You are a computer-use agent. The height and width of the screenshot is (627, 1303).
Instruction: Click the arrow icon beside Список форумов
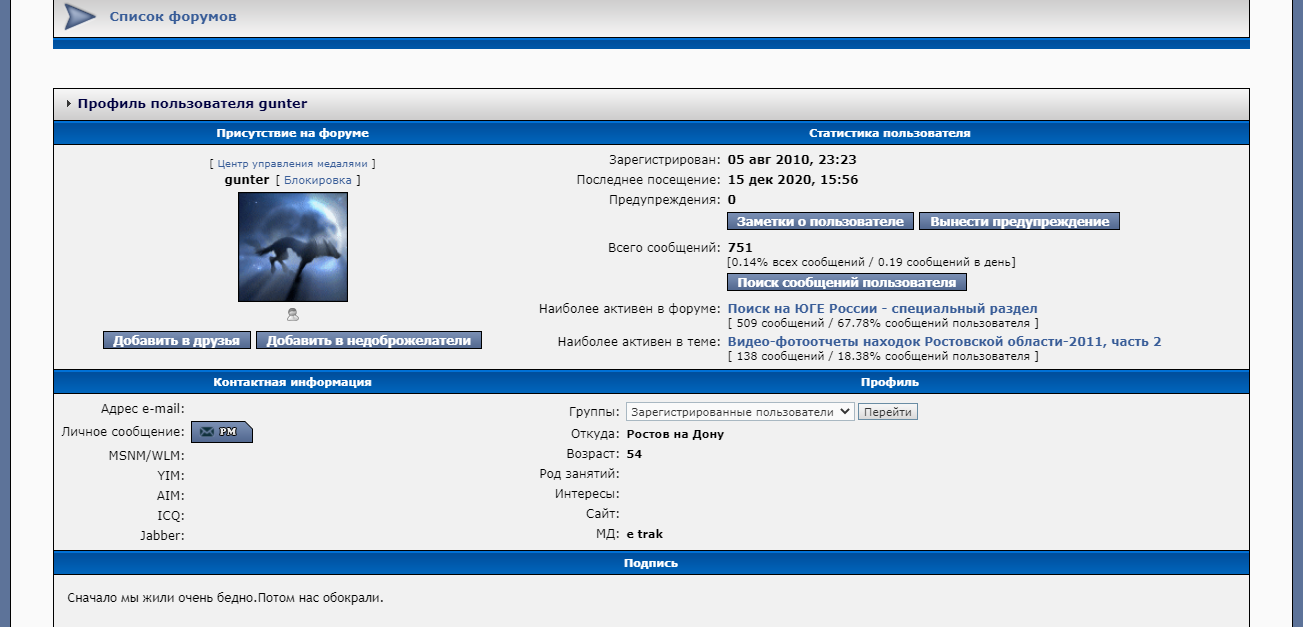tap(78, 16)
